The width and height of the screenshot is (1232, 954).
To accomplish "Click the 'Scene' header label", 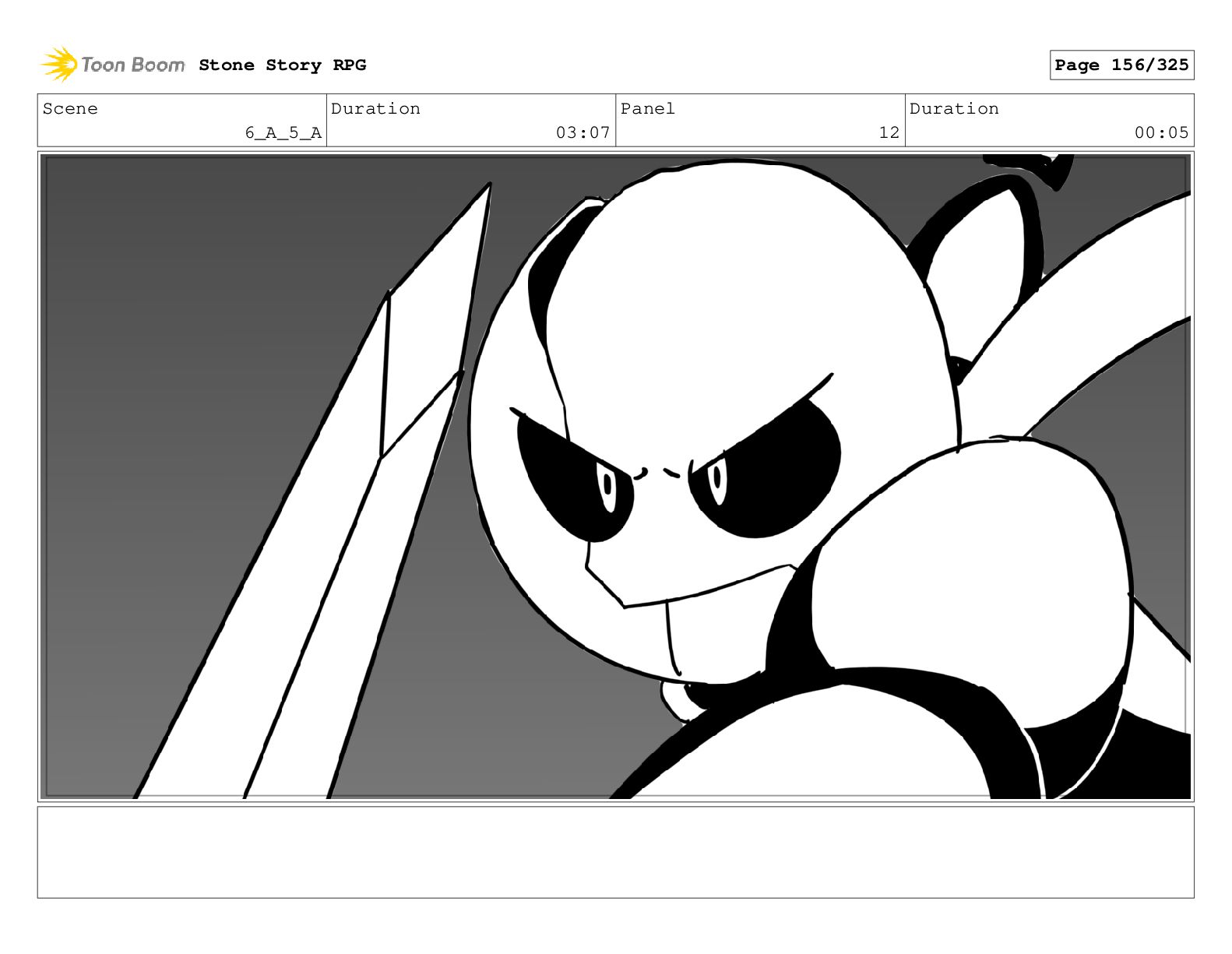I will pyautogui.click(x=70, y=109).
